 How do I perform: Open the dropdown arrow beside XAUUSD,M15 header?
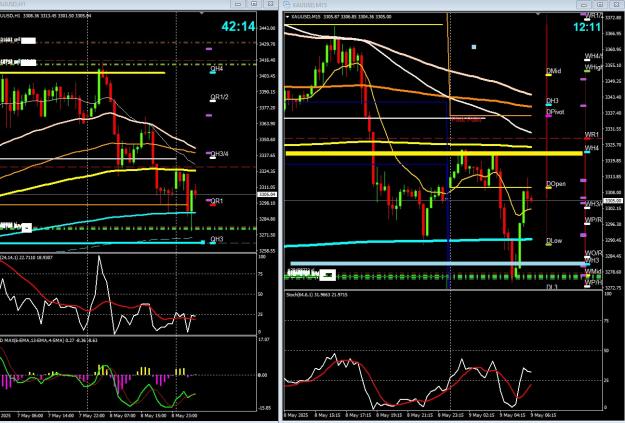(x=287, y=17)
